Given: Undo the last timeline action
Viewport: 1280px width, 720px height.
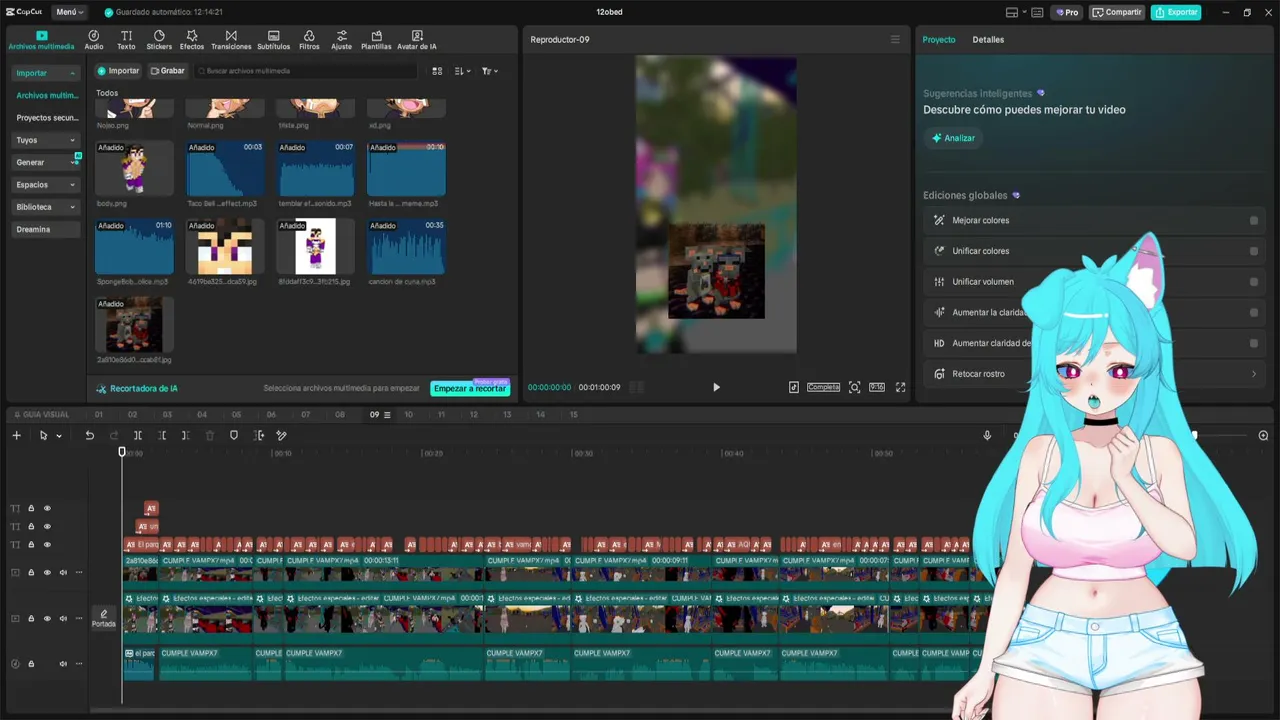Looking at the screenshot, I should [x=89, y=435].
